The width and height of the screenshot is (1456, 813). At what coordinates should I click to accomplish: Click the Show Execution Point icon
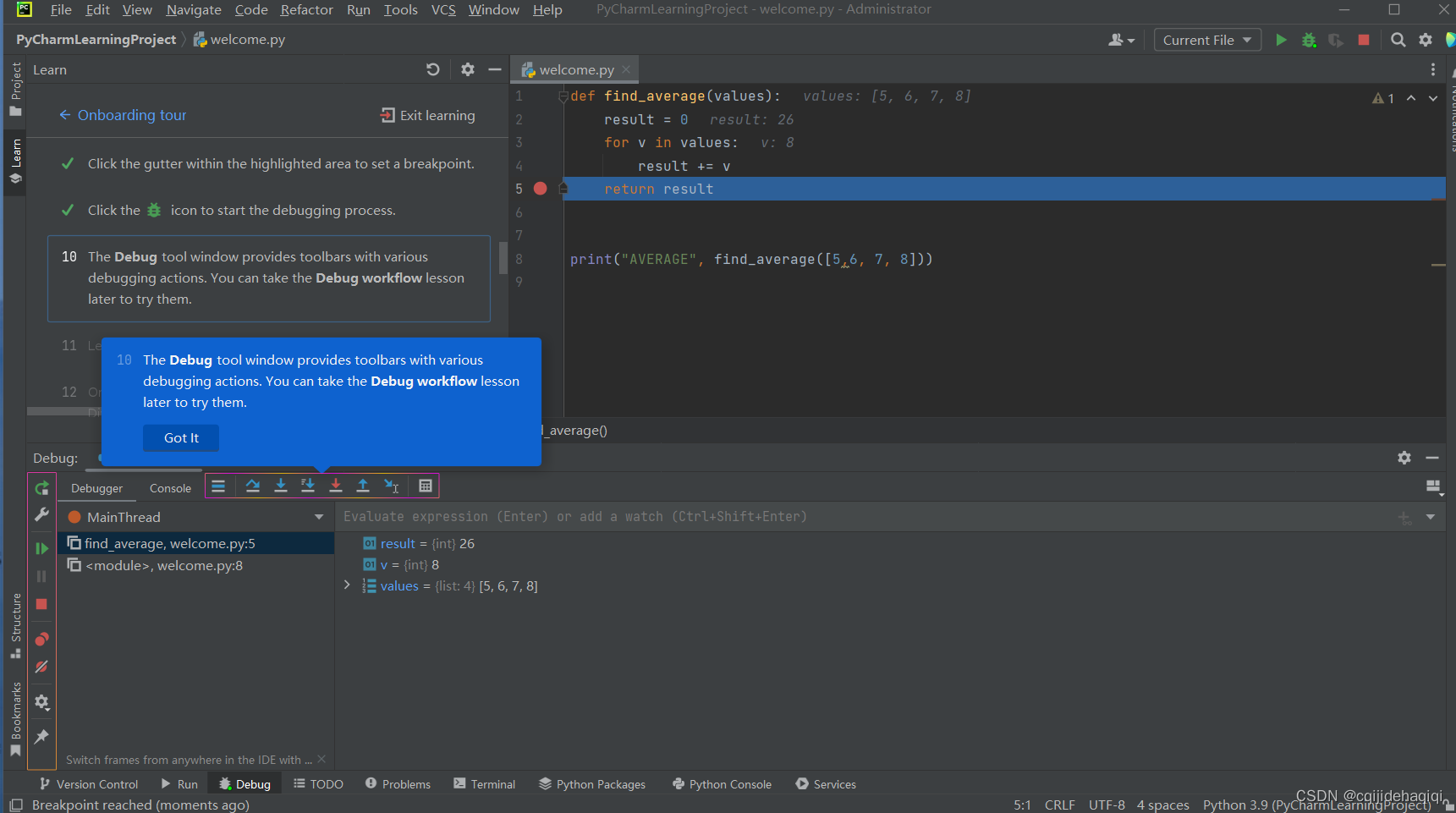coord(218,486)
